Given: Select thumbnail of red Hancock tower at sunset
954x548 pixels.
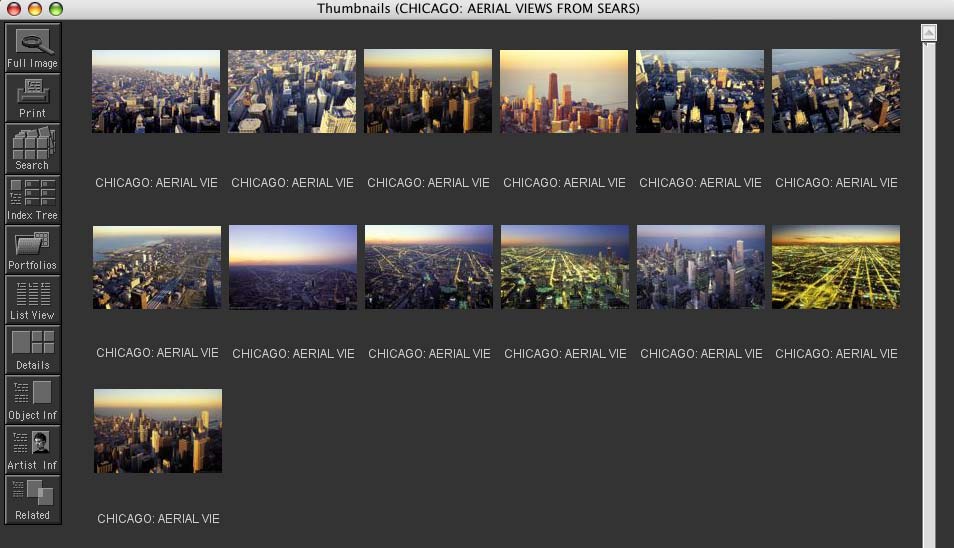Looking at the screenshot, I should (564, 91).
